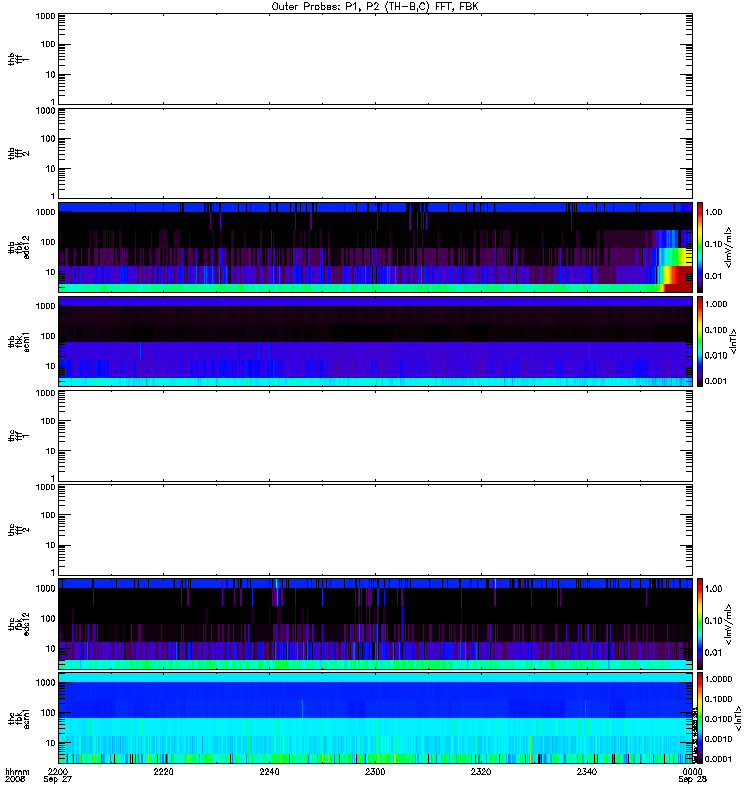
Task: Click the "100" tick of thb fbk scm1 panel
Action: (48, 336)
